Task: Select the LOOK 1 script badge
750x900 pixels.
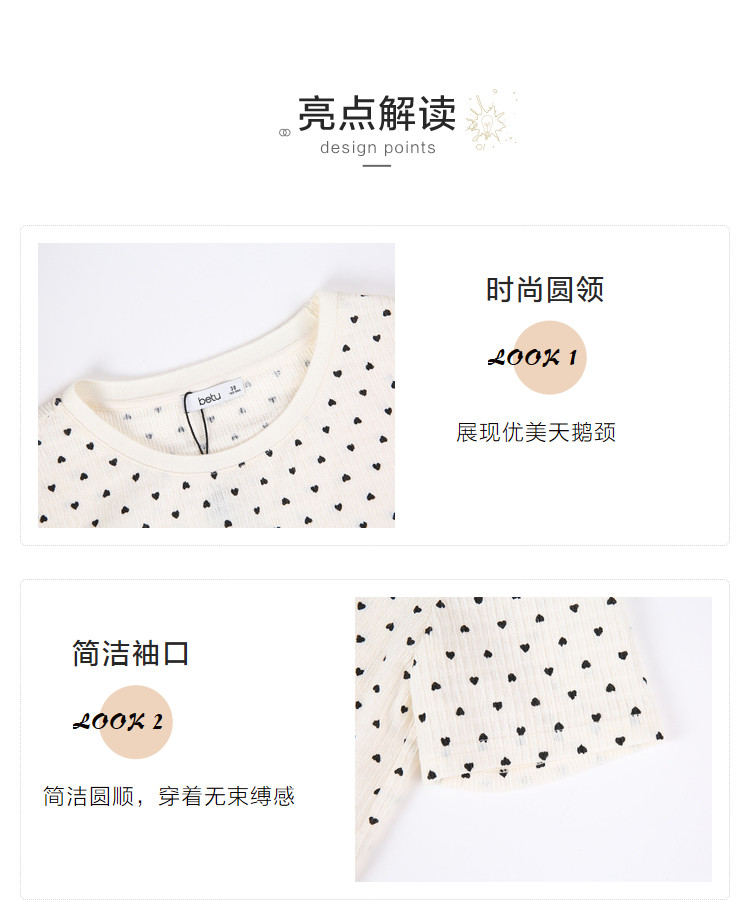Action: [x=536, y=358]
